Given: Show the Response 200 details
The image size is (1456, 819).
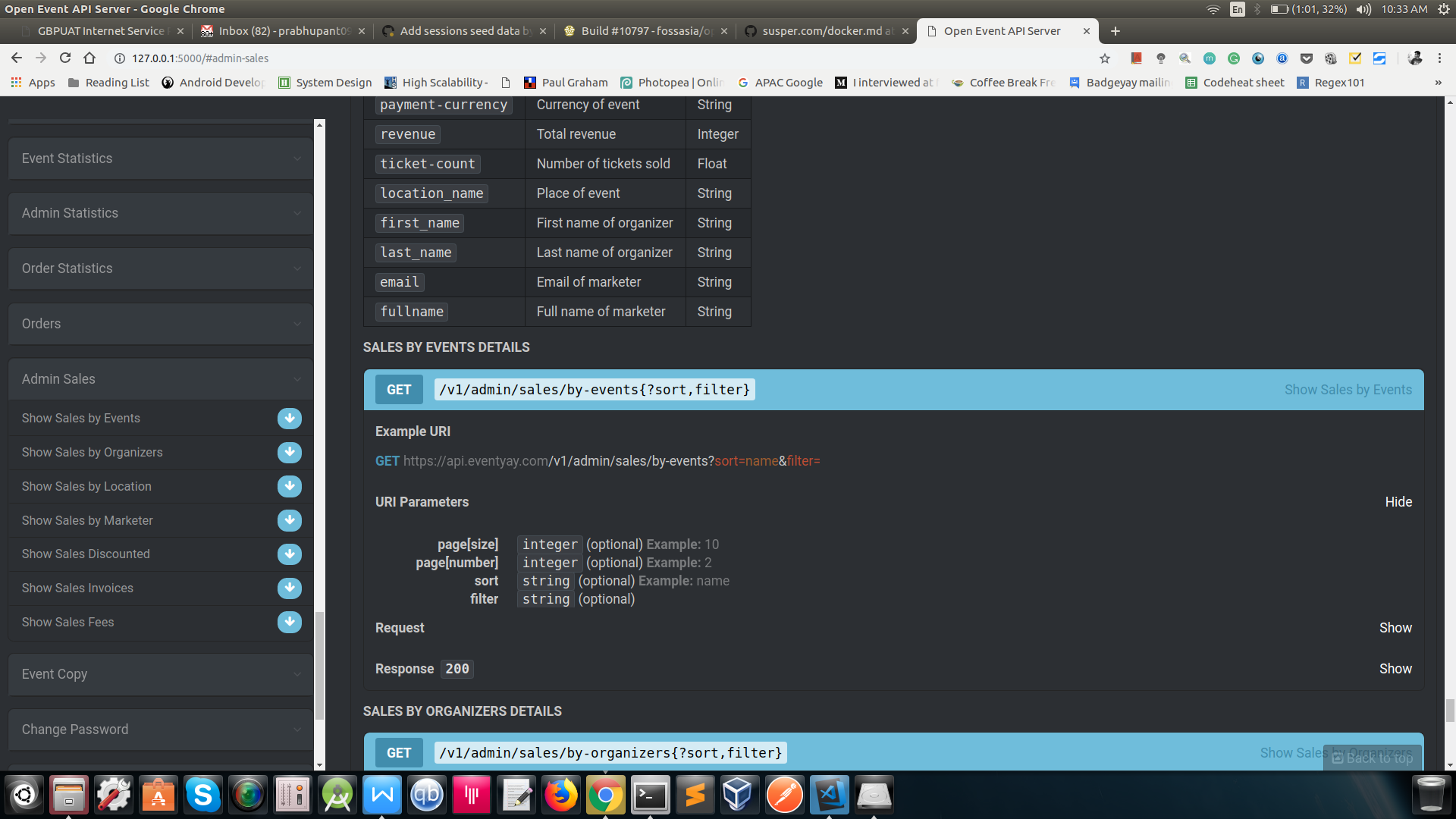Looking at the screenshot, I should pyautogui.click(x=1395, y=669).
